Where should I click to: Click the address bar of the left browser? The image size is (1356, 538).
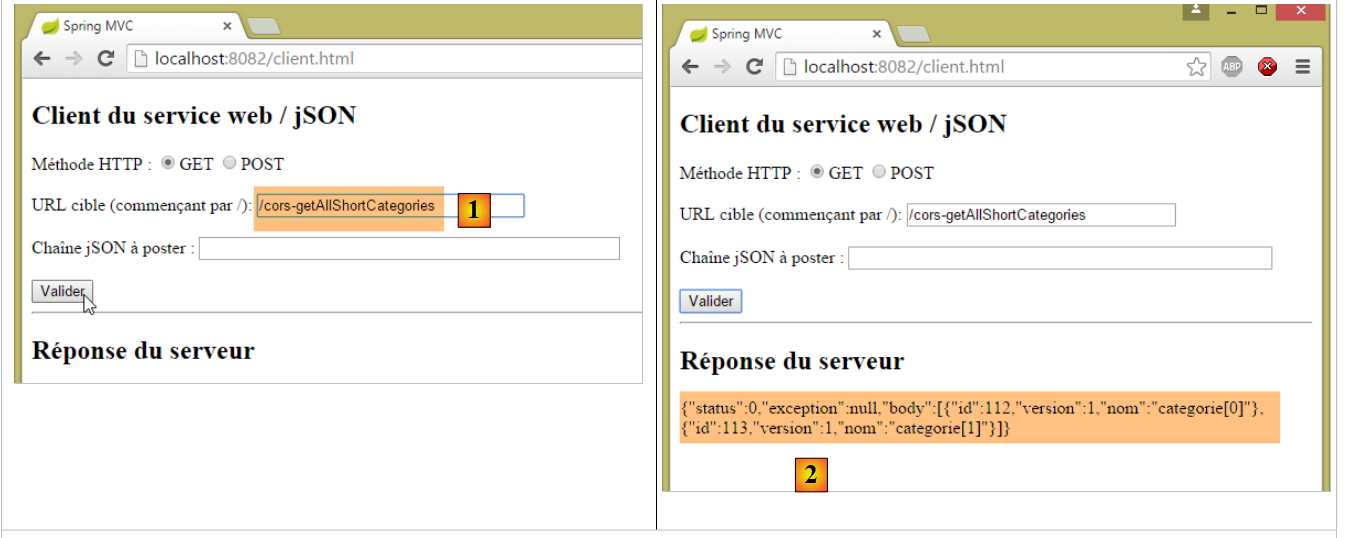(x=390, y=59)
